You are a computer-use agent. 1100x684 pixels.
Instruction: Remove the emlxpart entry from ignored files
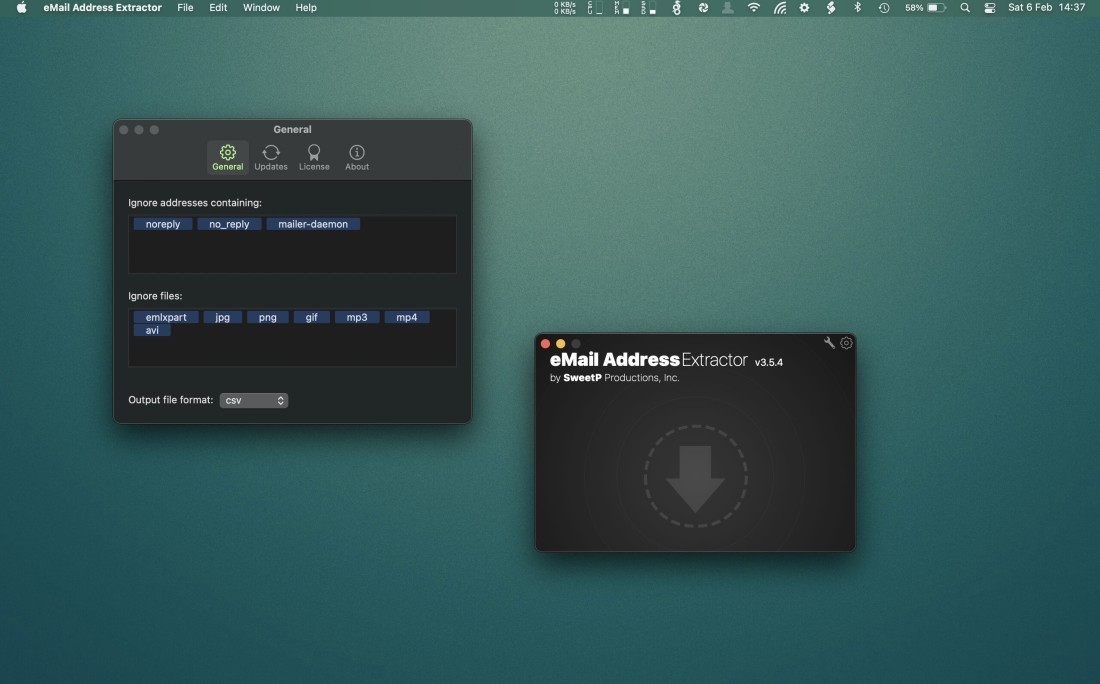[x=165, y=316]
